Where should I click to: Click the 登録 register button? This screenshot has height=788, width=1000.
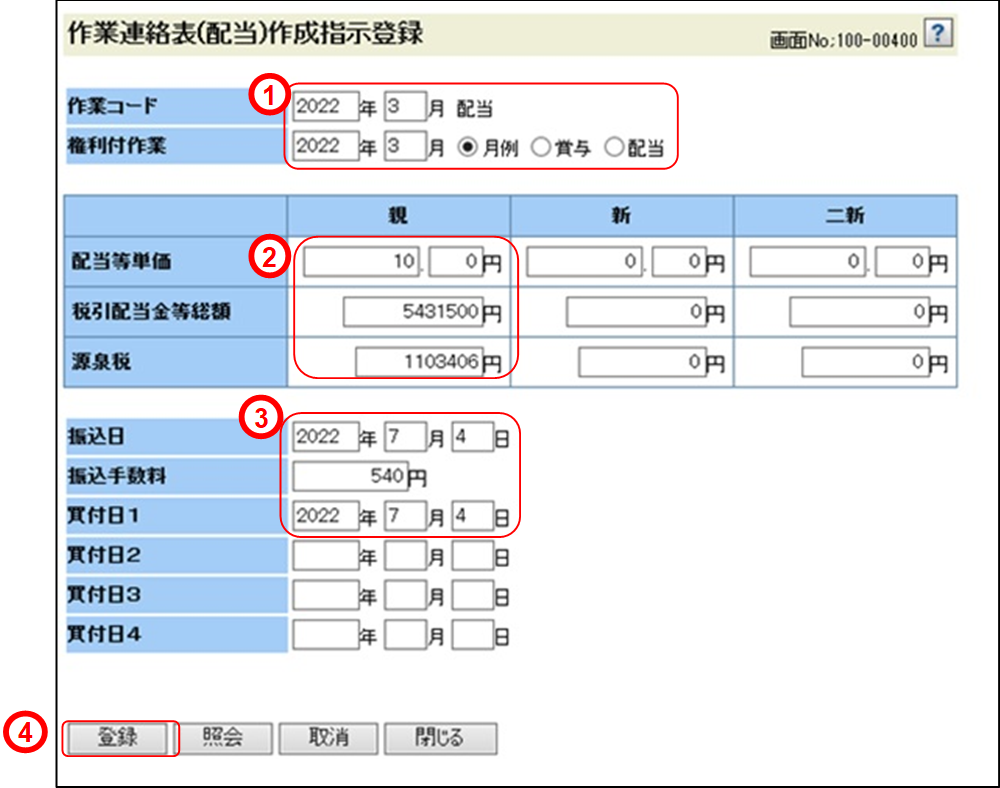pos(119,738)
